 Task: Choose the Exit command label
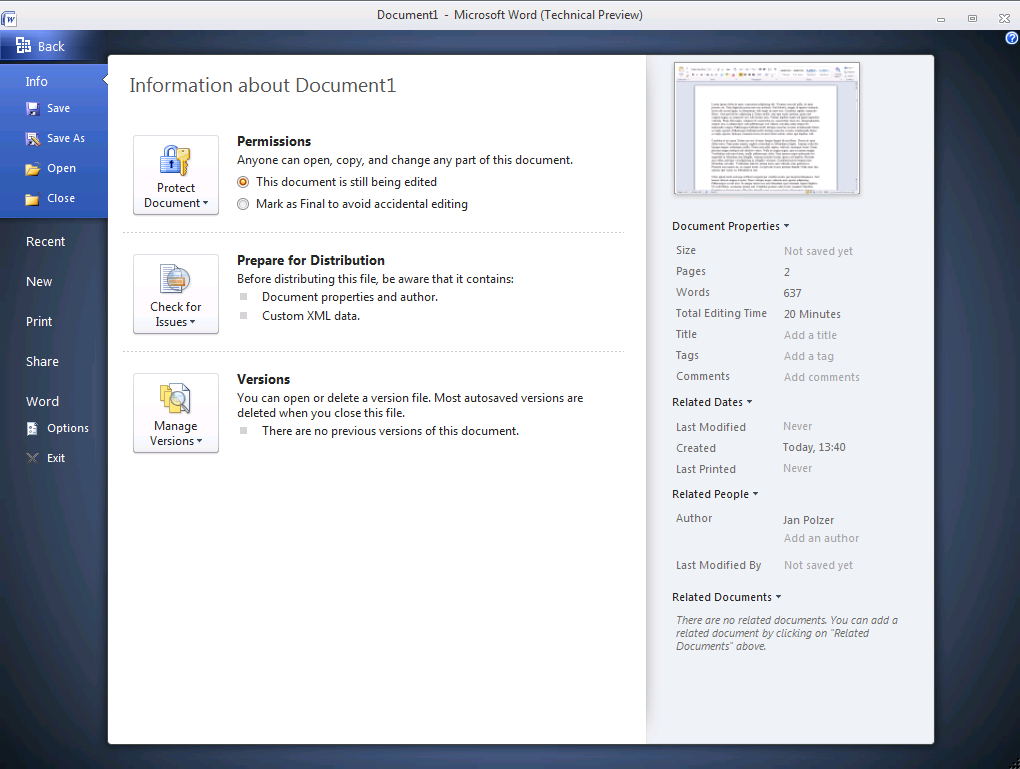pos(56,458)
